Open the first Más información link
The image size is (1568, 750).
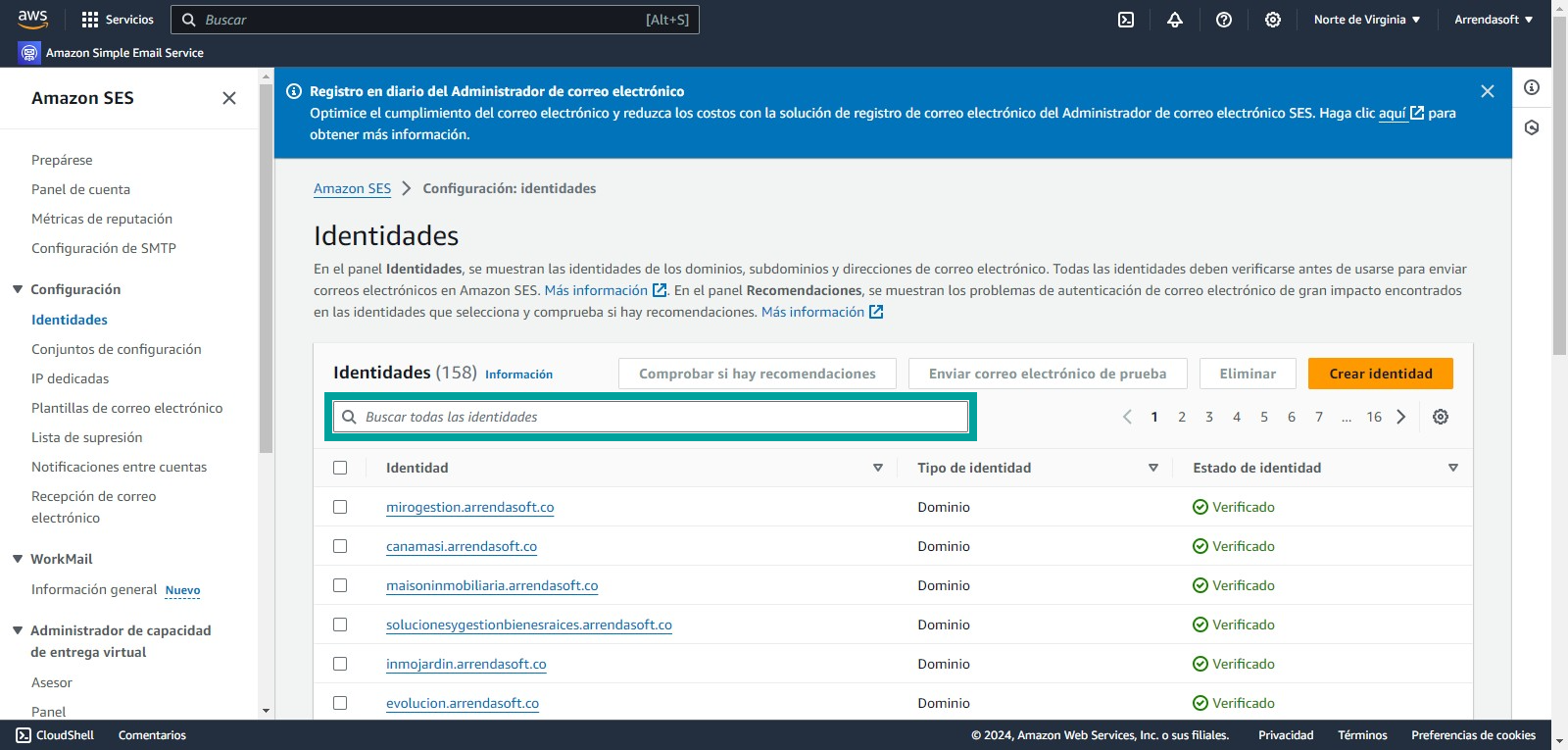tap(606, 290)
